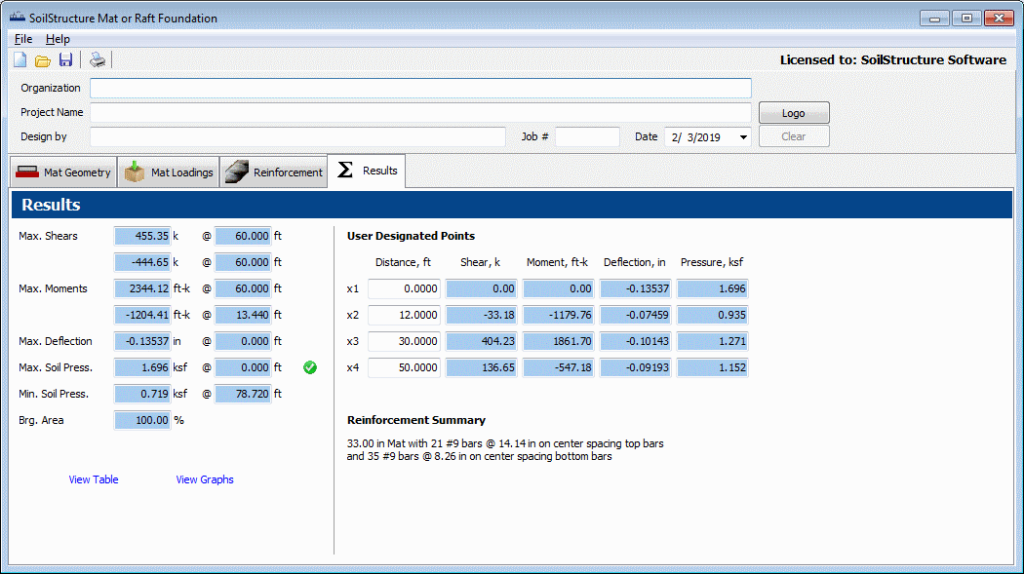Click the Brg. Area value 100.00
This screenshot has width=1024, height=574.
142,420
